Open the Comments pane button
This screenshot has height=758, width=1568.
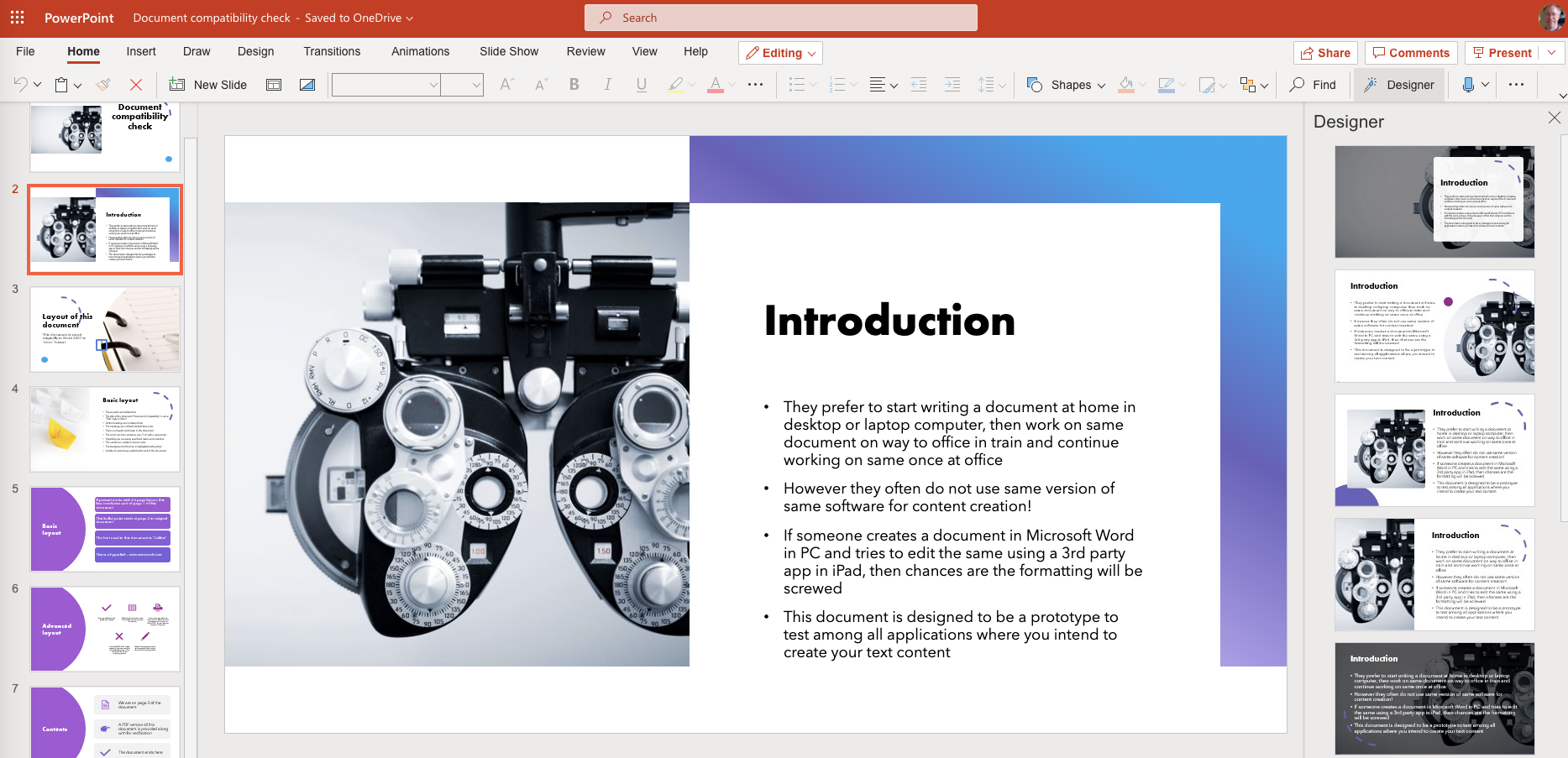[1411, 52]
